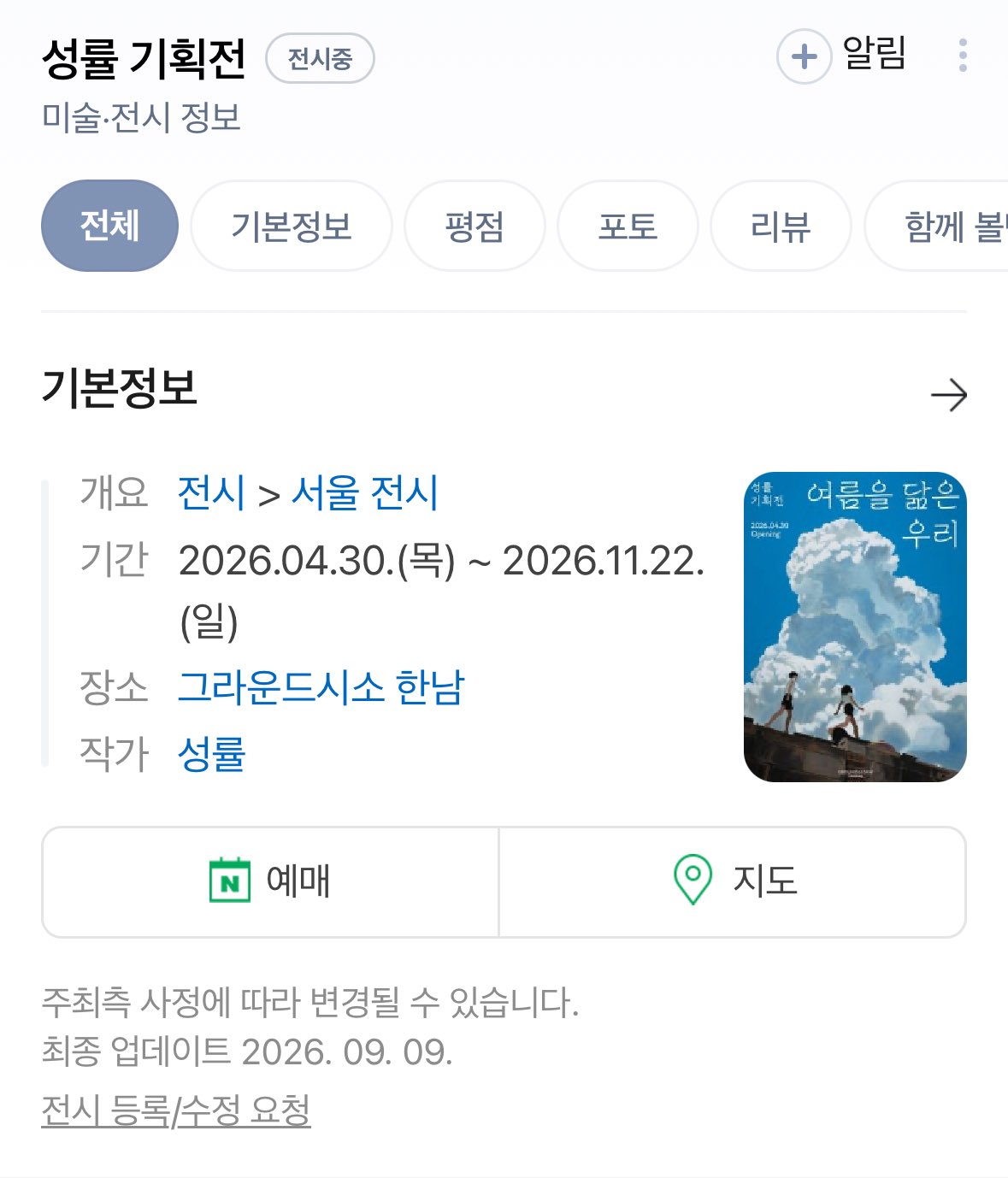
Task: Click the 알림 label text
Action: (874, 54)
